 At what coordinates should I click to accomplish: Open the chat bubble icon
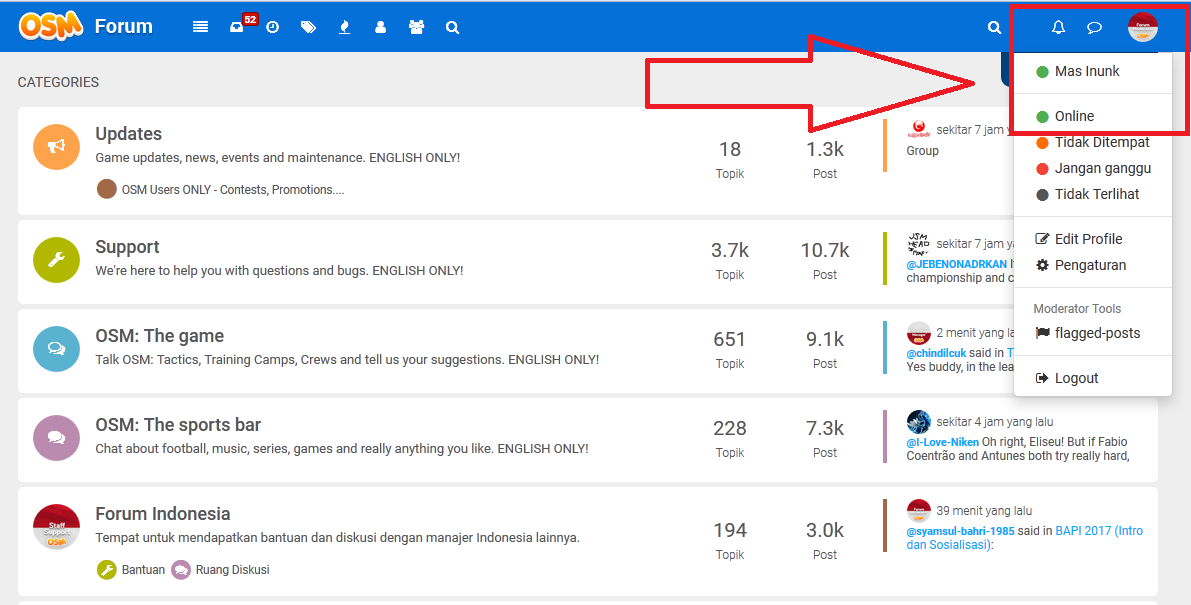click(1095, 27)
